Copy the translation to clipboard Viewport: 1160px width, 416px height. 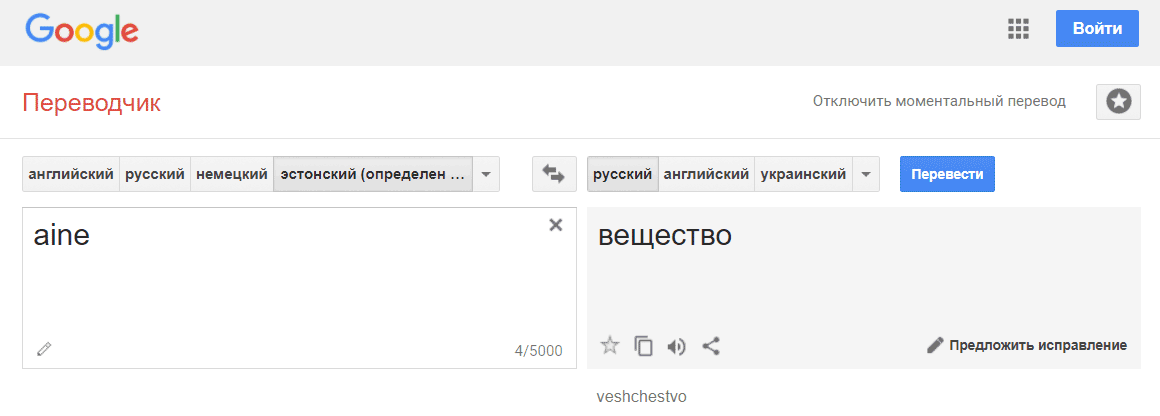point(644,346)
